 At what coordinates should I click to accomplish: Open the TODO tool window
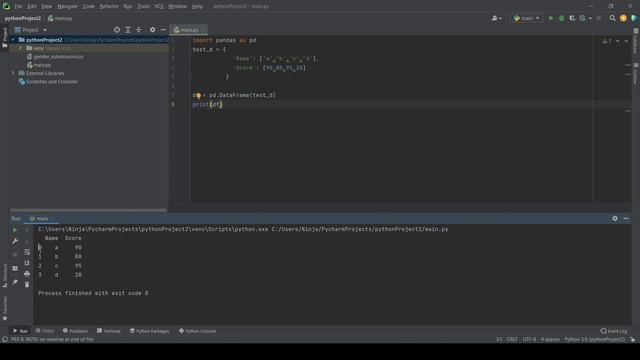click(45, 331)
